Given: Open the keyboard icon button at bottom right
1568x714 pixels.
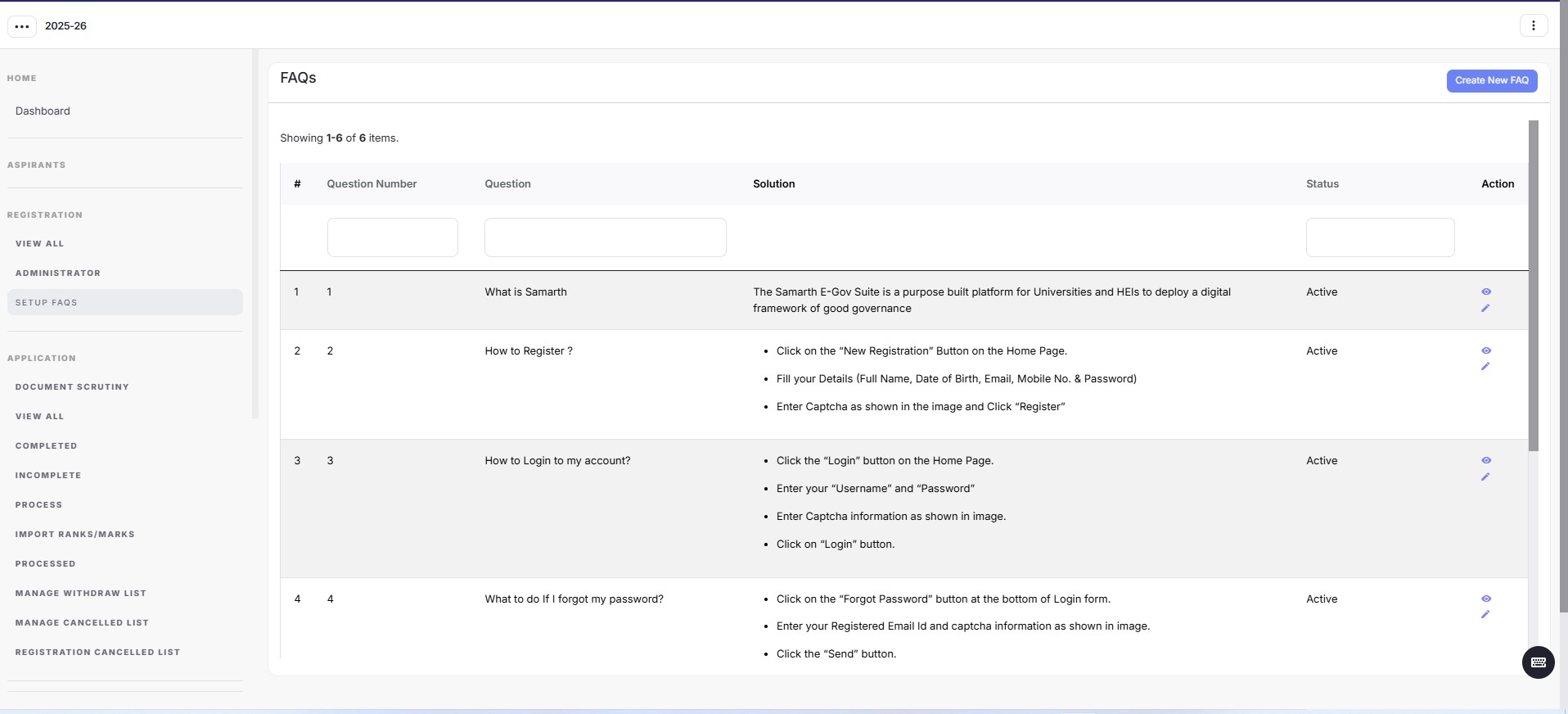Looking at the screenshot, I should point(1538,662).
